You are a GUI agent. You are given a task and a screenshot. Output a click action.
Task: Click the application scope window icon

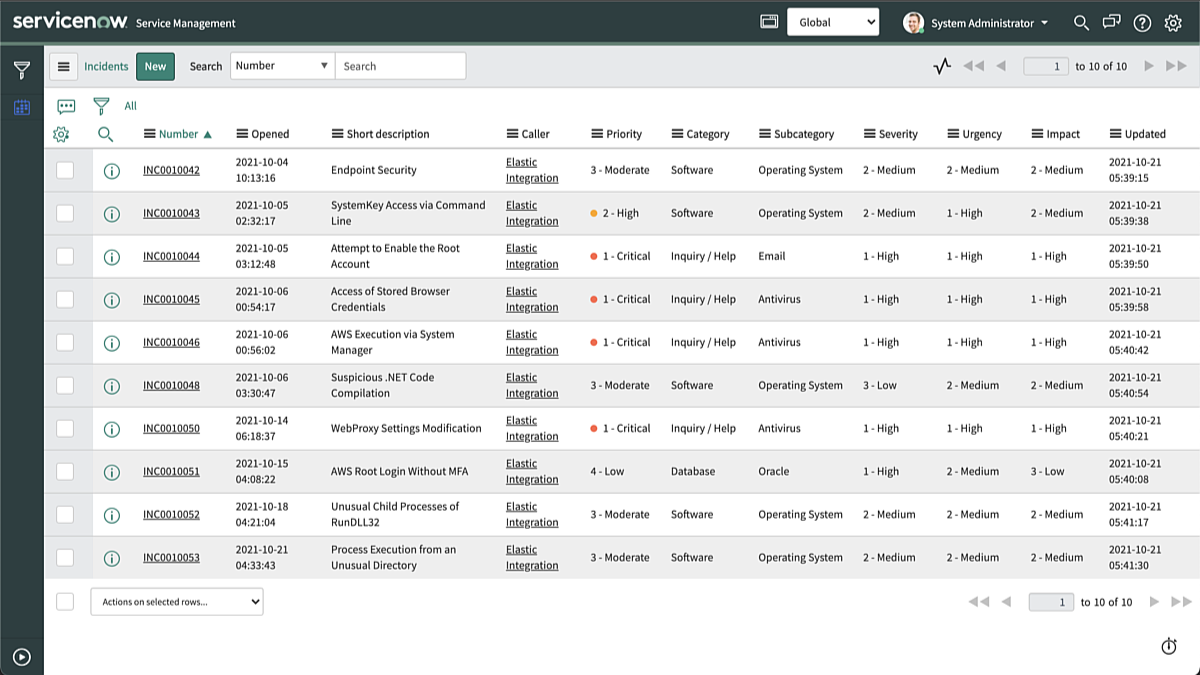tap(769, 22)
